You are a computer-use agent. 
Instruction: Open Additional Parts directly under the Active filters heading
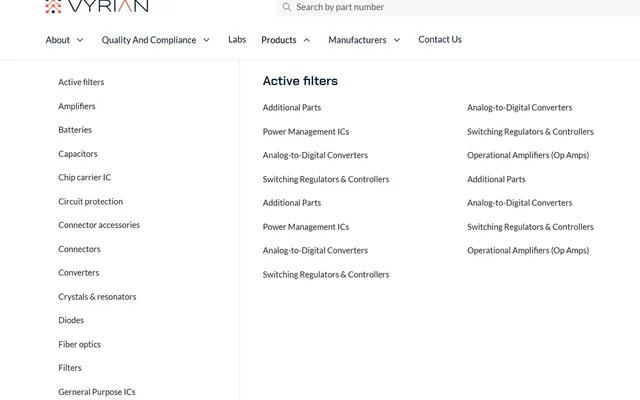point(292,108)
